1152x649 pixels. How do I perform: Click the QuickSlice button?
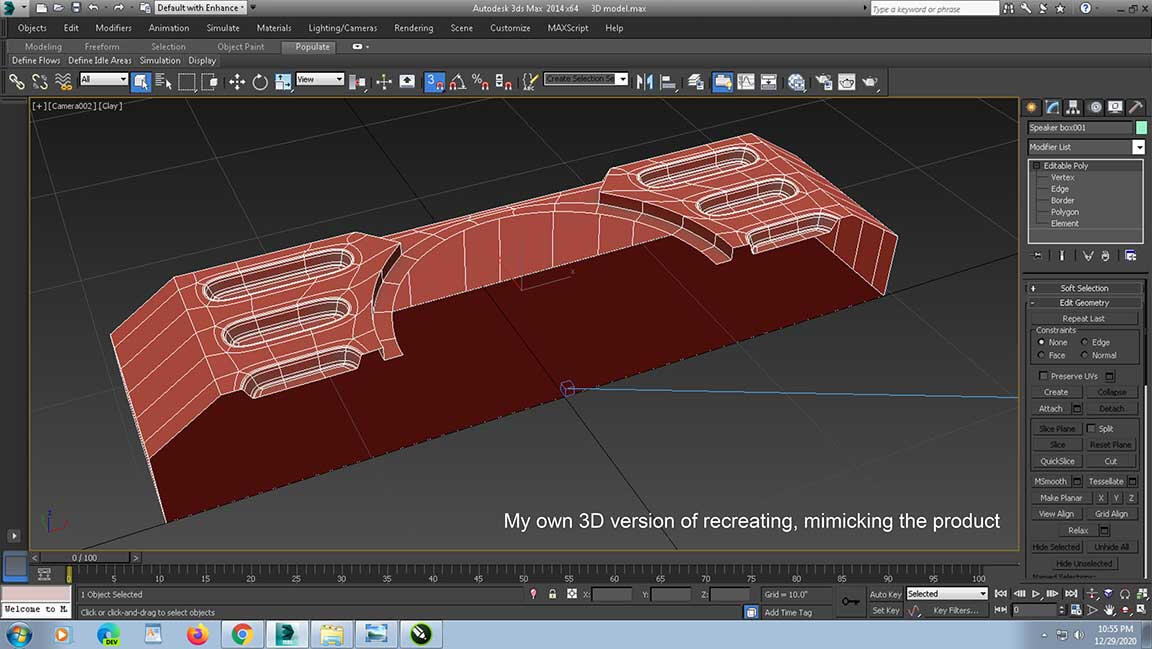pos(1057,461)
